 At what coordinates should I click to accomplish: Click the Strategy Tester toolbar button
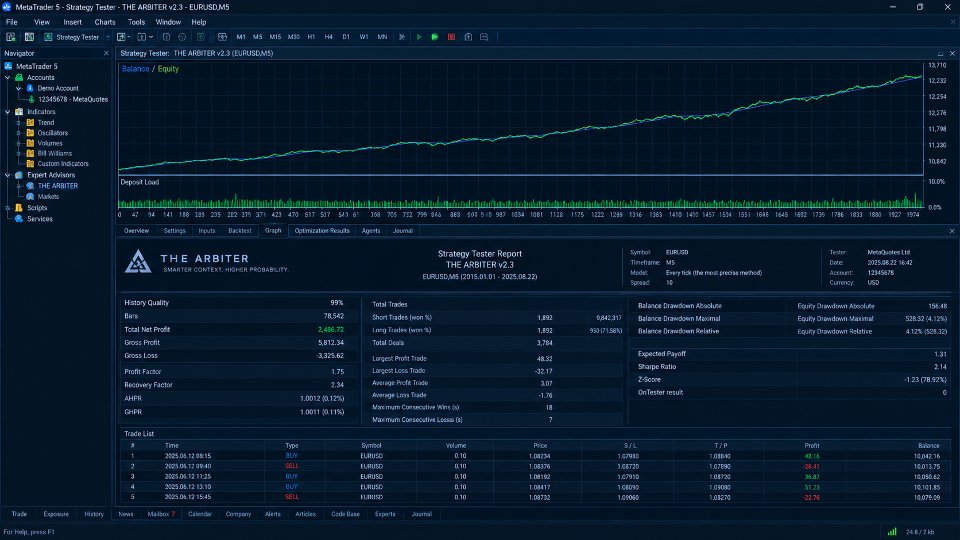pos(72,37)
